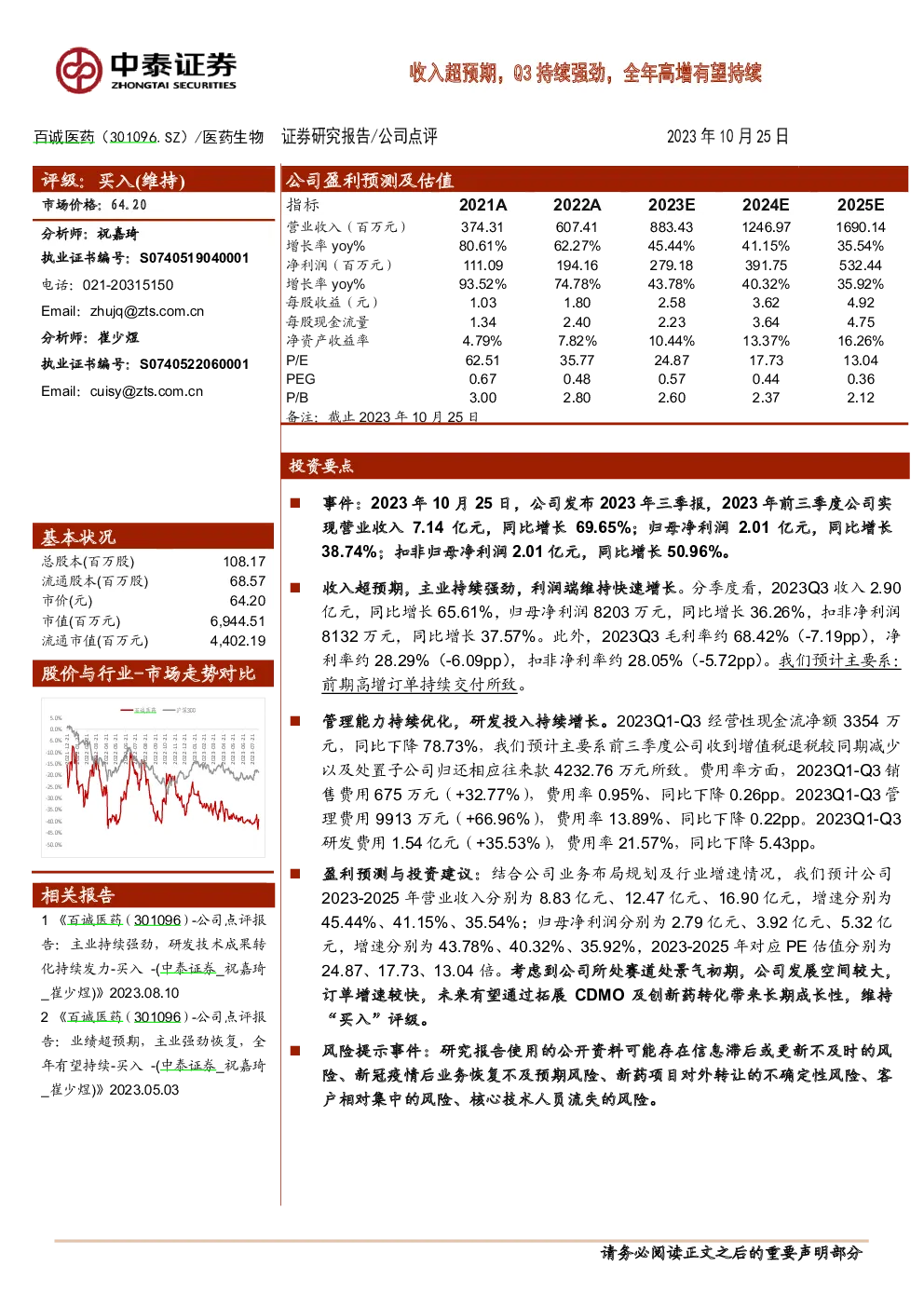This screenshot has width=924, height=1307.
Task: Click the first bullet starting 事件
Action: (606, 527)
